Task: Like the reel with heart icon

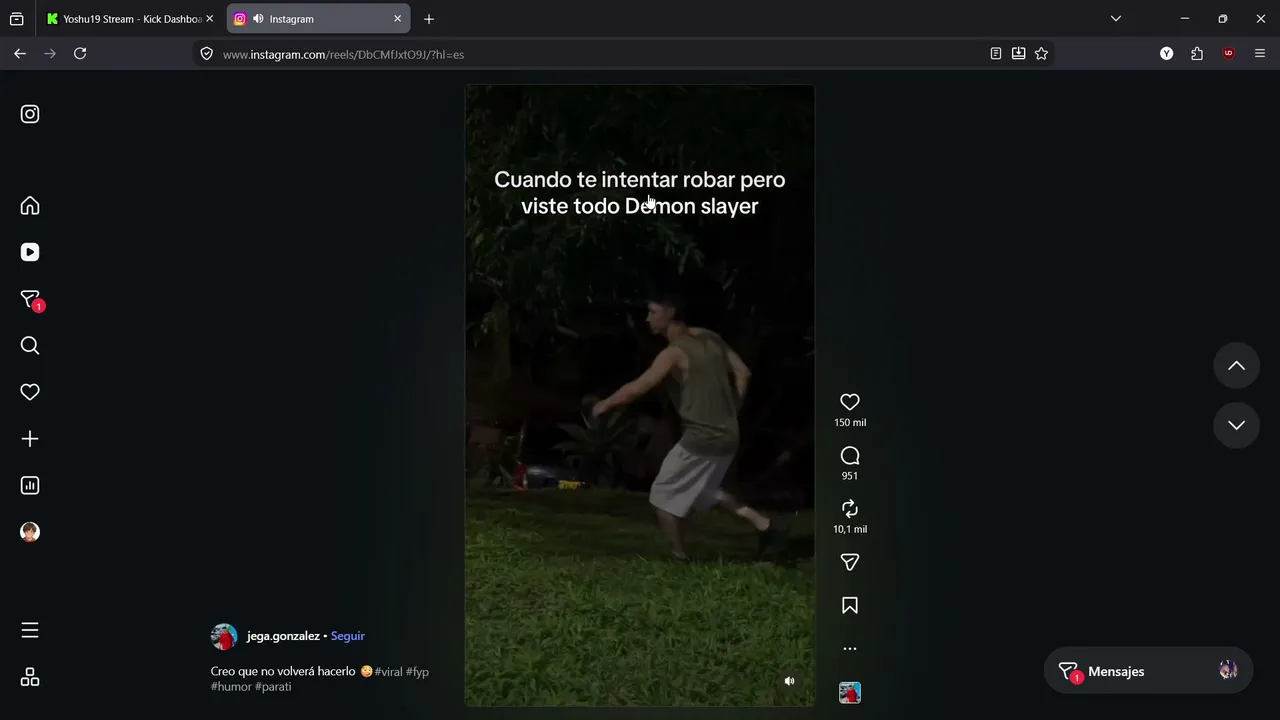Action: pyautogui.click(x=850, y=402)
